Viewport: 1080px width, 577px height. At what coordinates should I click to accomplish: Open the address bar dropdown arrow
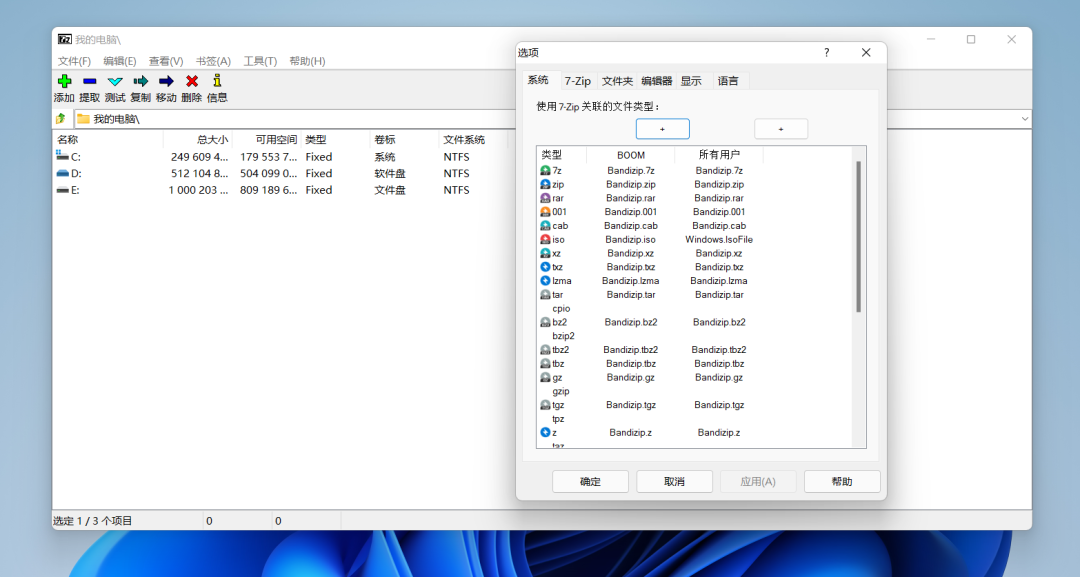(x=1024, y=118)
